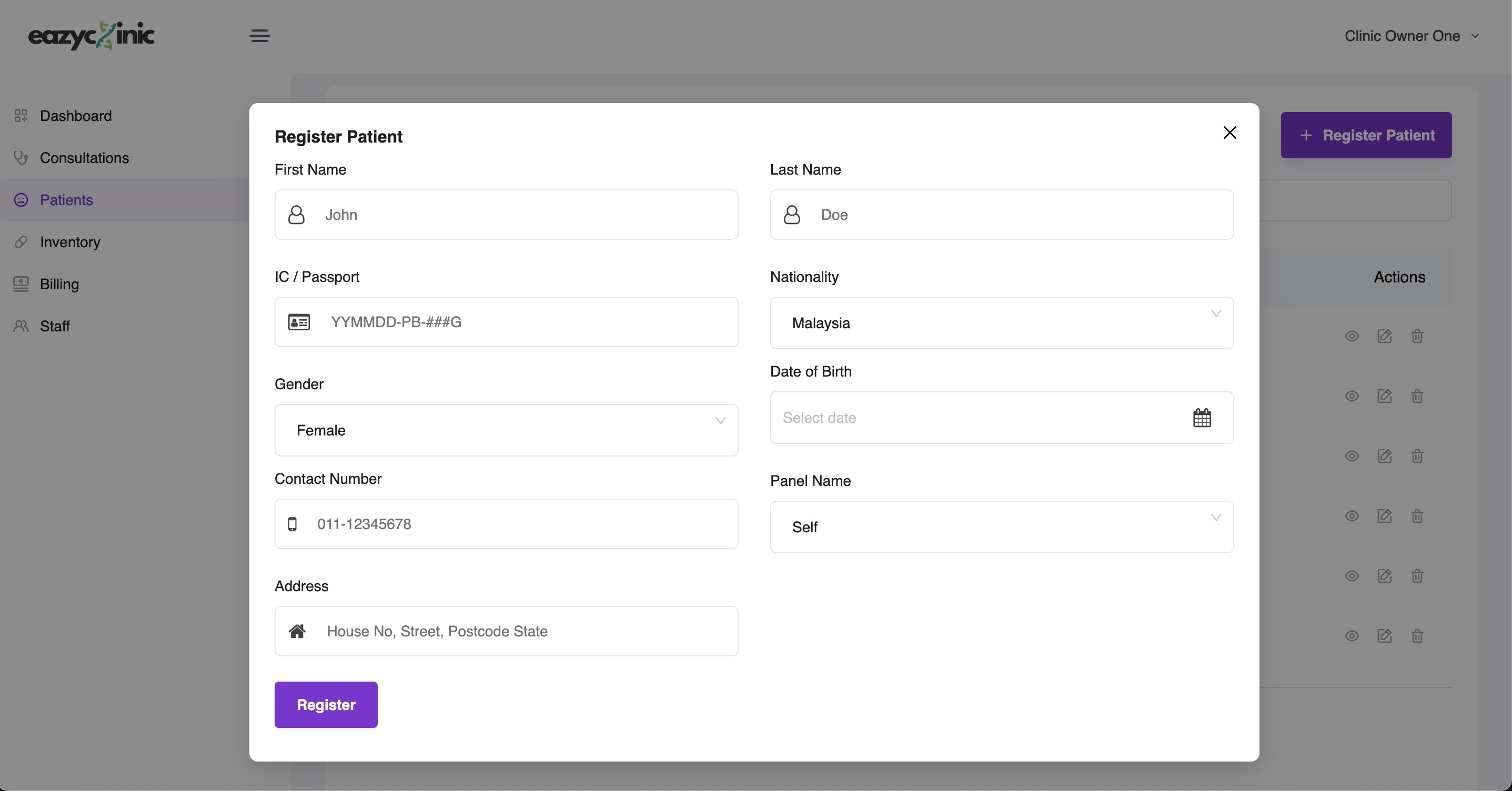The image size is (1512, 791).
Task: Click the Nationality dropdown chevron
Action: [1216, 313]
